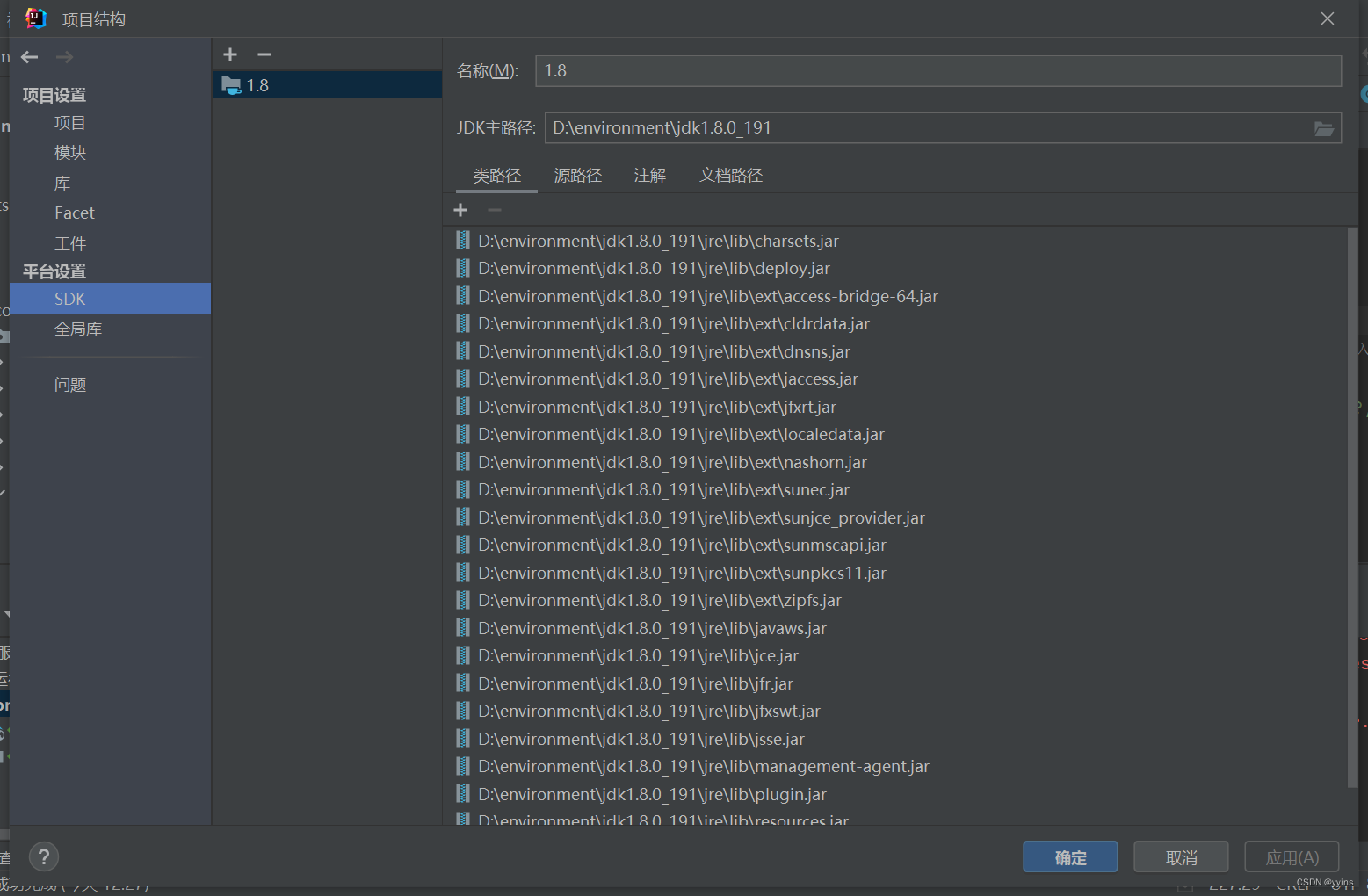Screen dimensions: 1368x896
Task: Switch to the 源路径 tab
Action: 578,176
